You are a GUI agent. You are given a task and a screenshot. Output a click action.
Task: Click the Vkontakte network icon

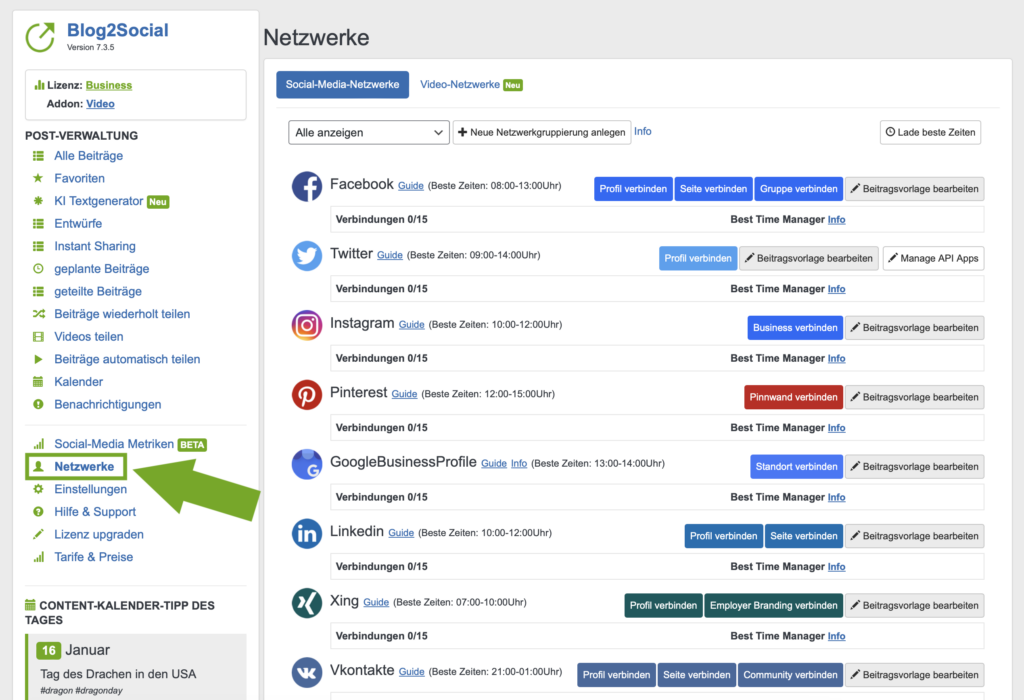coord(307,673)
